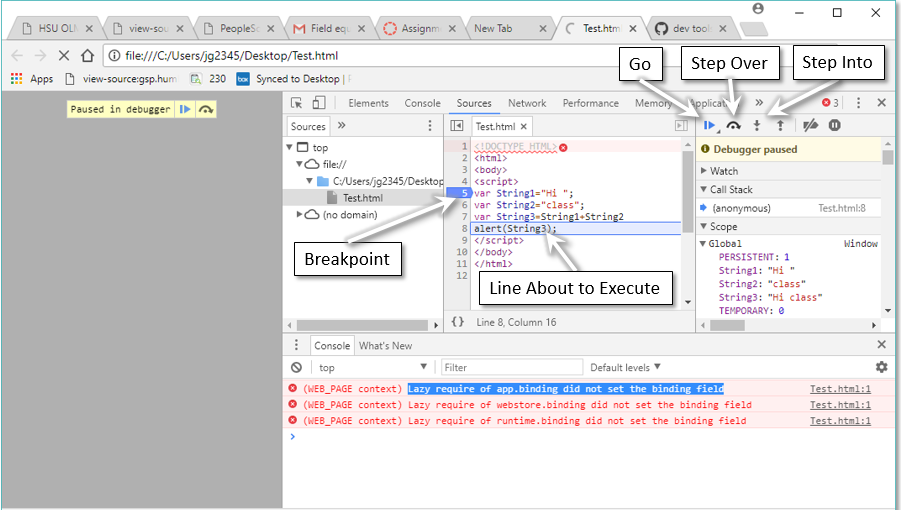Toggle pause on exceptions button
Screen dimensions: 901x510
(834, 126)
